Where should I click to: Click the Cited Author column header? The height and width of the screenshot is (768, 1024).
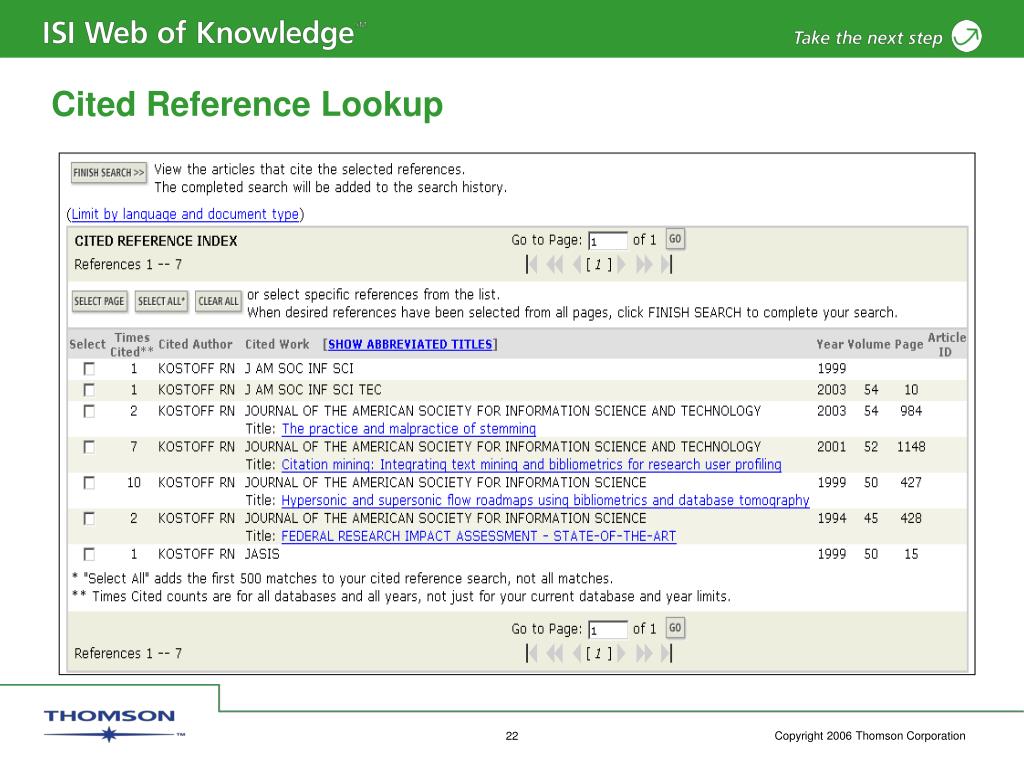pos(195,344)
